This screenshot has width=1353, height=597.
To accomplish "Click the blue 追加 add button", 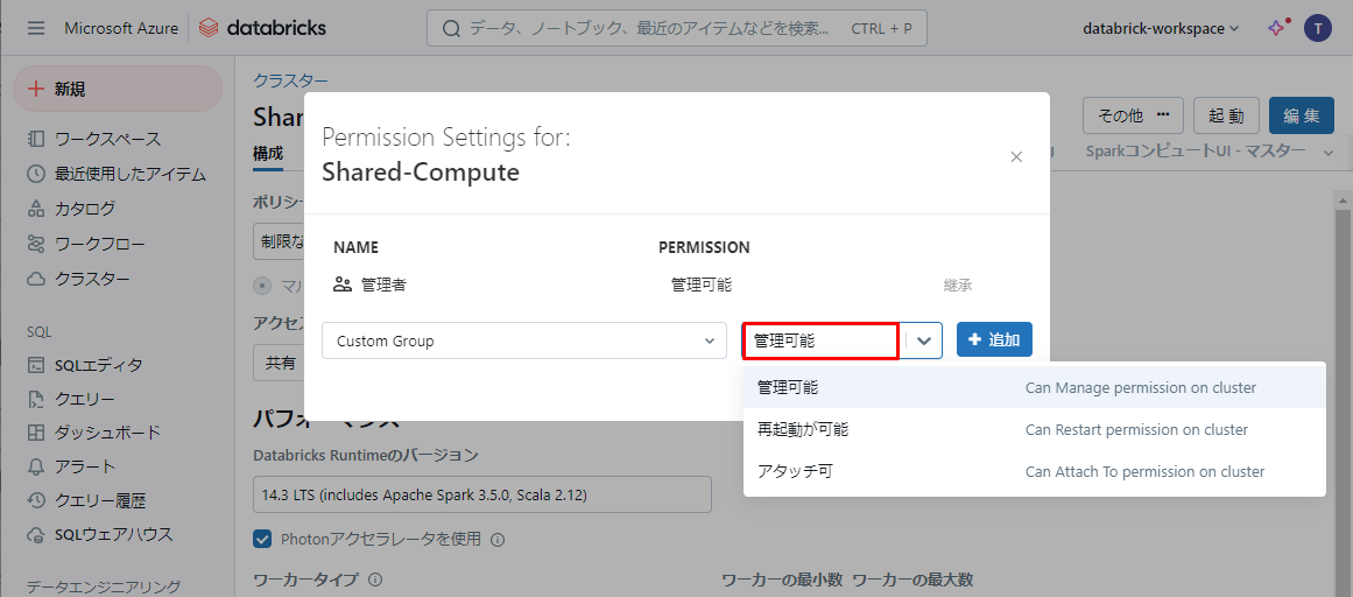I will click(x=994, y=340).
